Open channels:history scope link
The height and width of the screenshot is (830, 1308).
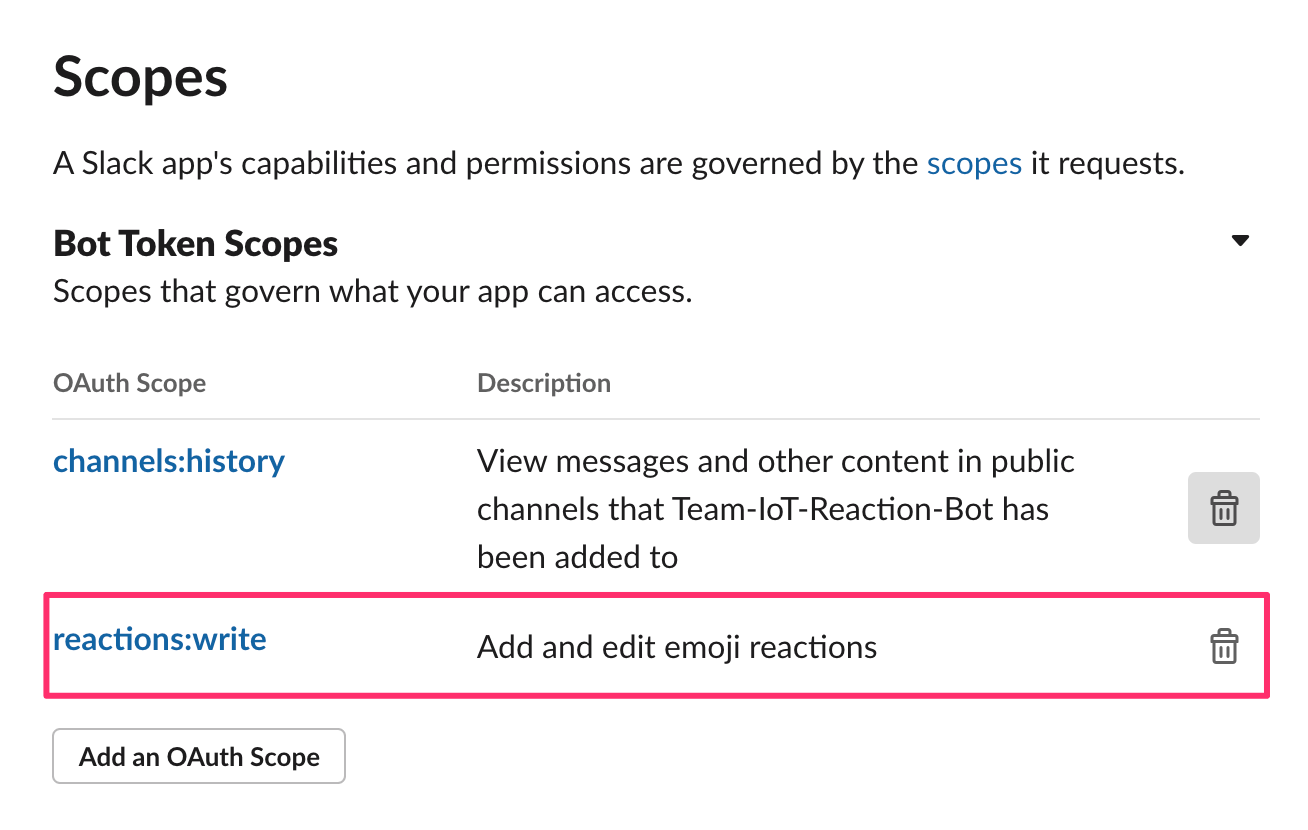[169, 461]
